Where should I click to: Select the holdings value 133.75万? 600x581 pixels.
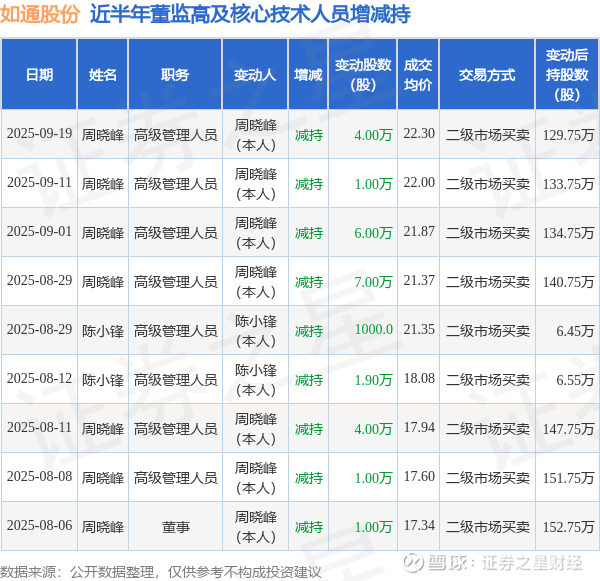(568, 184)
